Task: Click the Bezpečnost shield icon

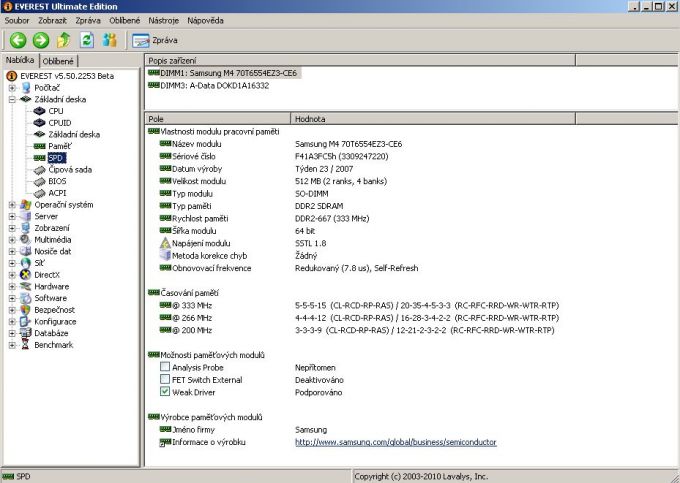Action: point(26,310)
